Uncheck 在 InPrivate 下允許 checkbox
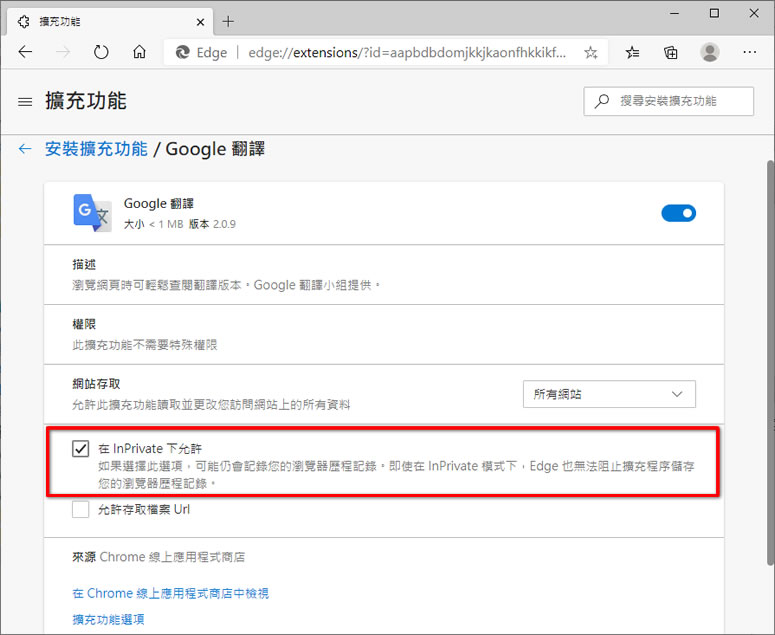The image size is (775, 635). tap(81, 449)
